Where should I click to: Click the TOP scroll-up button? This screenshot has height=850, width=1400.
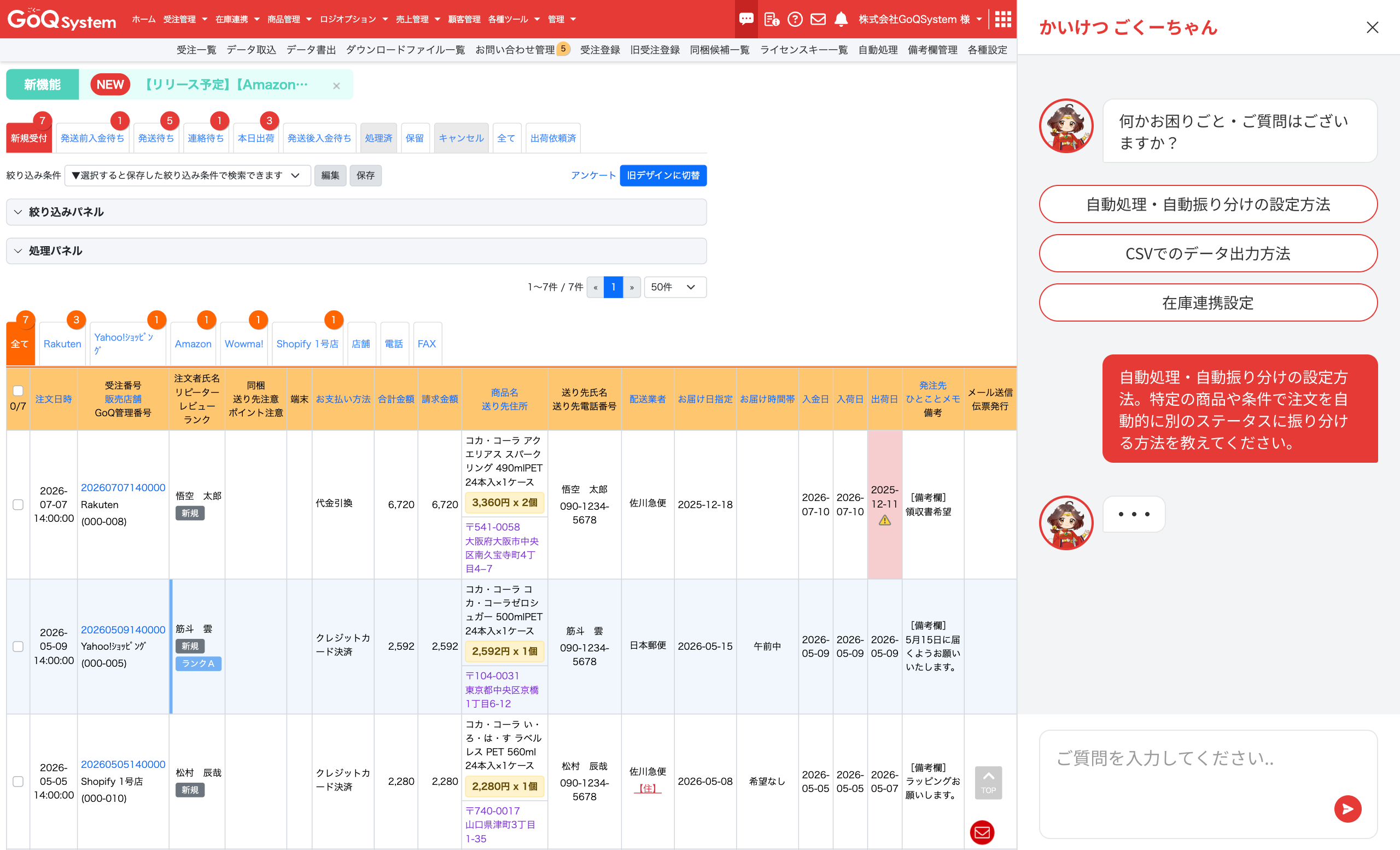[988, 782]
